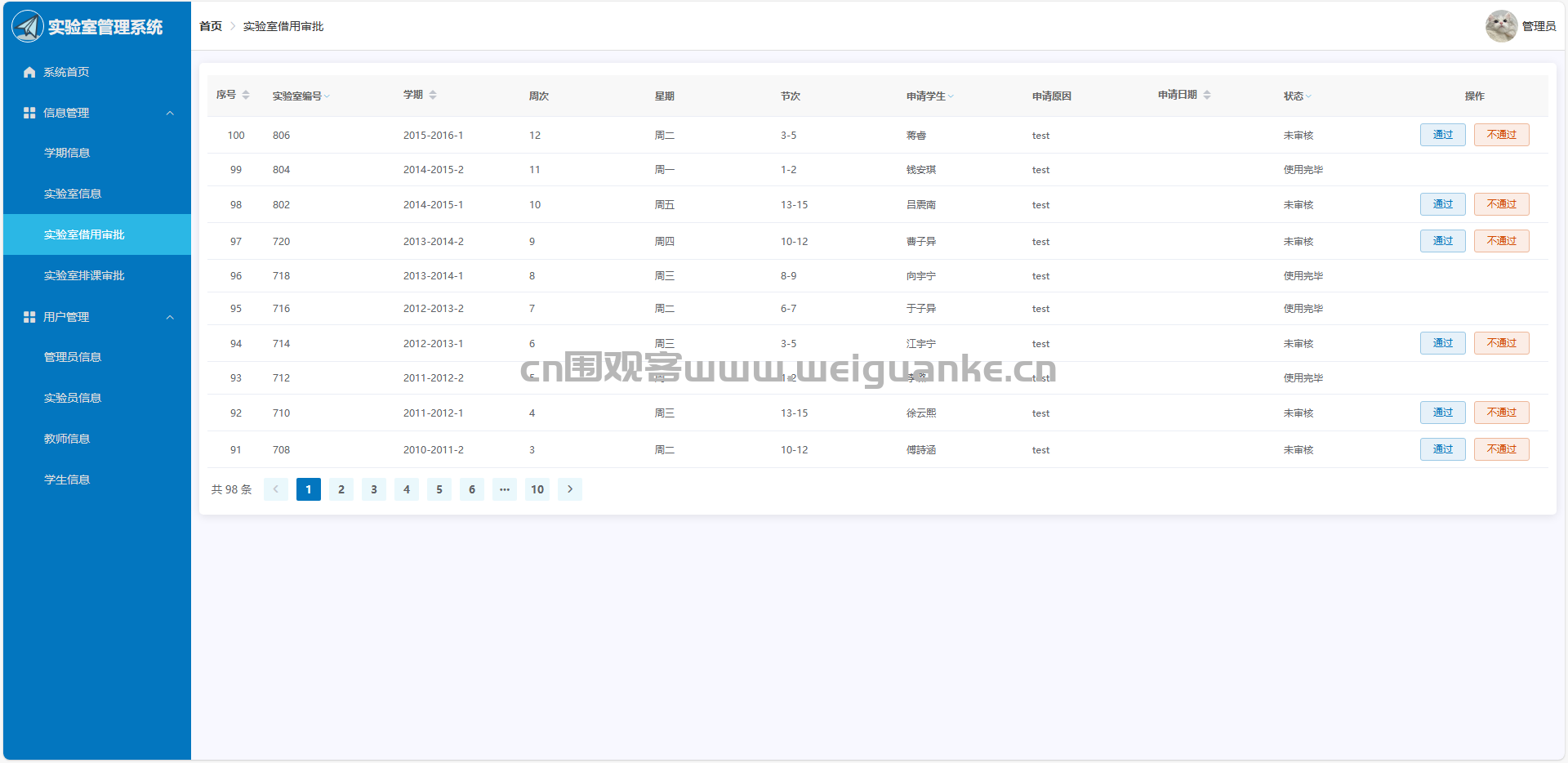
Task: Sort table by 学期 column arrows
Action: click(433, 96)
